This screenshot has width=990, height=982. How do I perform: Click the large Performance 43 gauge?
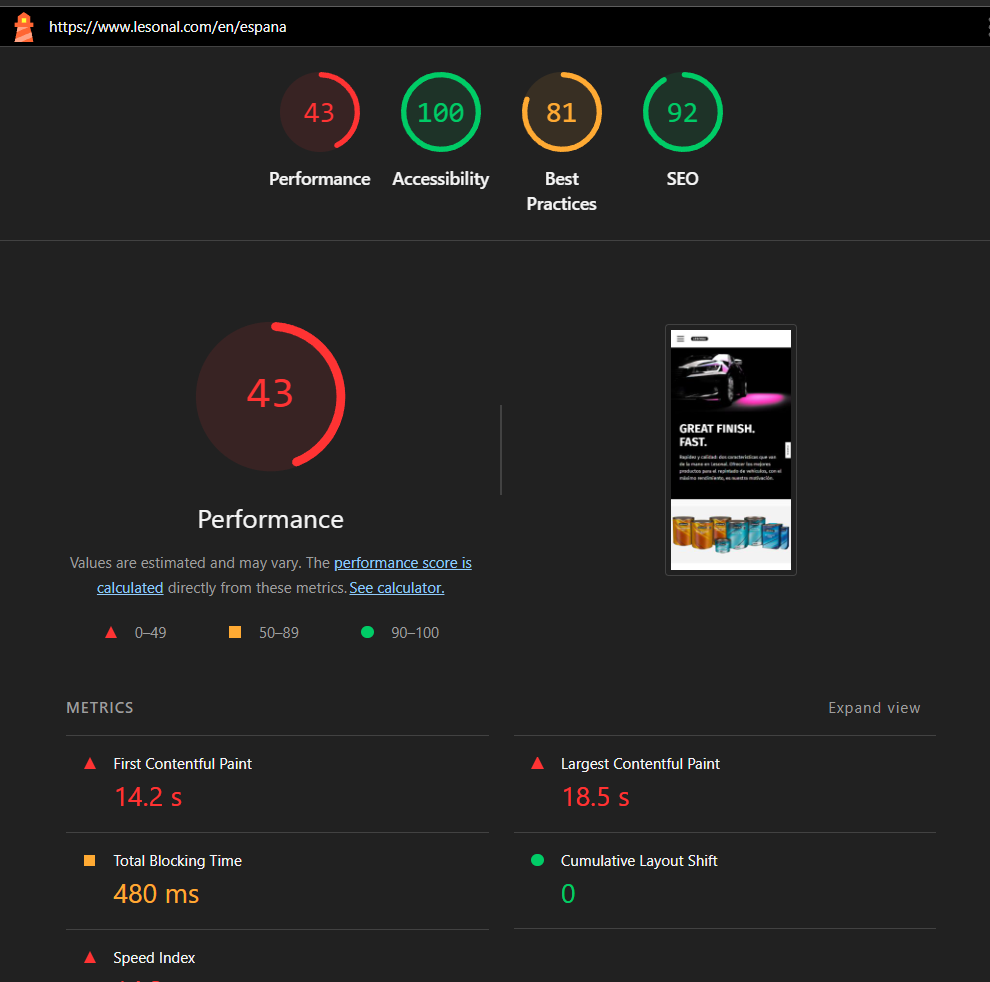[270, 395]
